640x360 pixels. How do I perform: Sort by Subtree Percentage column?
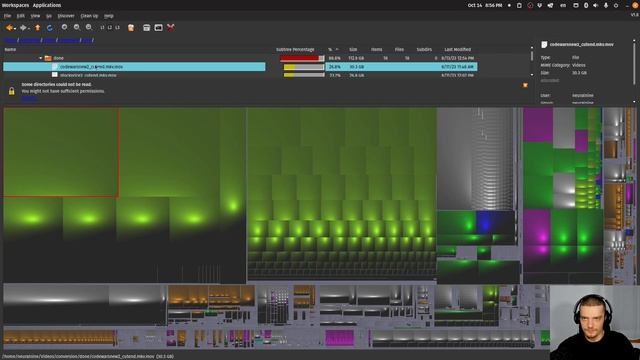click(295, 49)
